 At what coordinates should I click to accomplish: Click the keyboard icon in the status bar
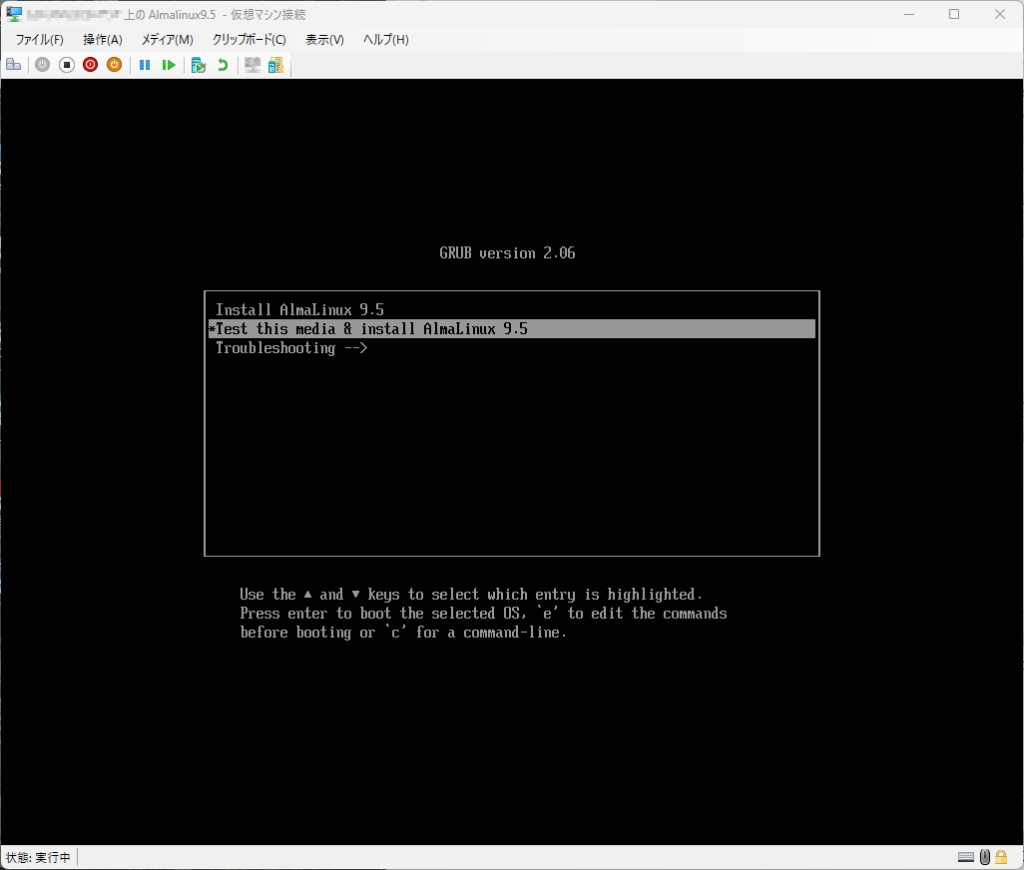pos(965,857)
